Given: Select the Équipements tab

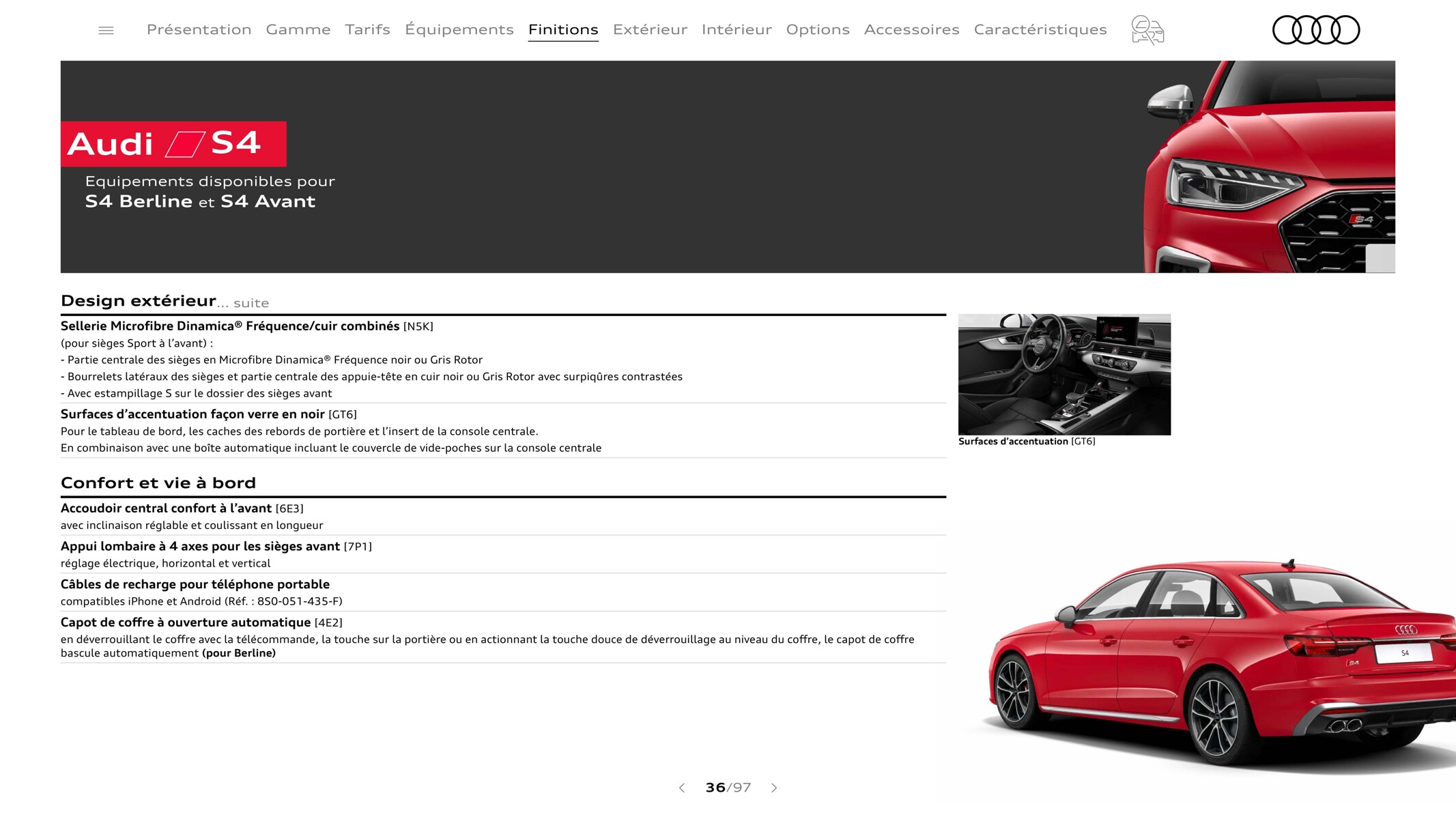Looking at the screenshot, I should (x=459, y=29).
